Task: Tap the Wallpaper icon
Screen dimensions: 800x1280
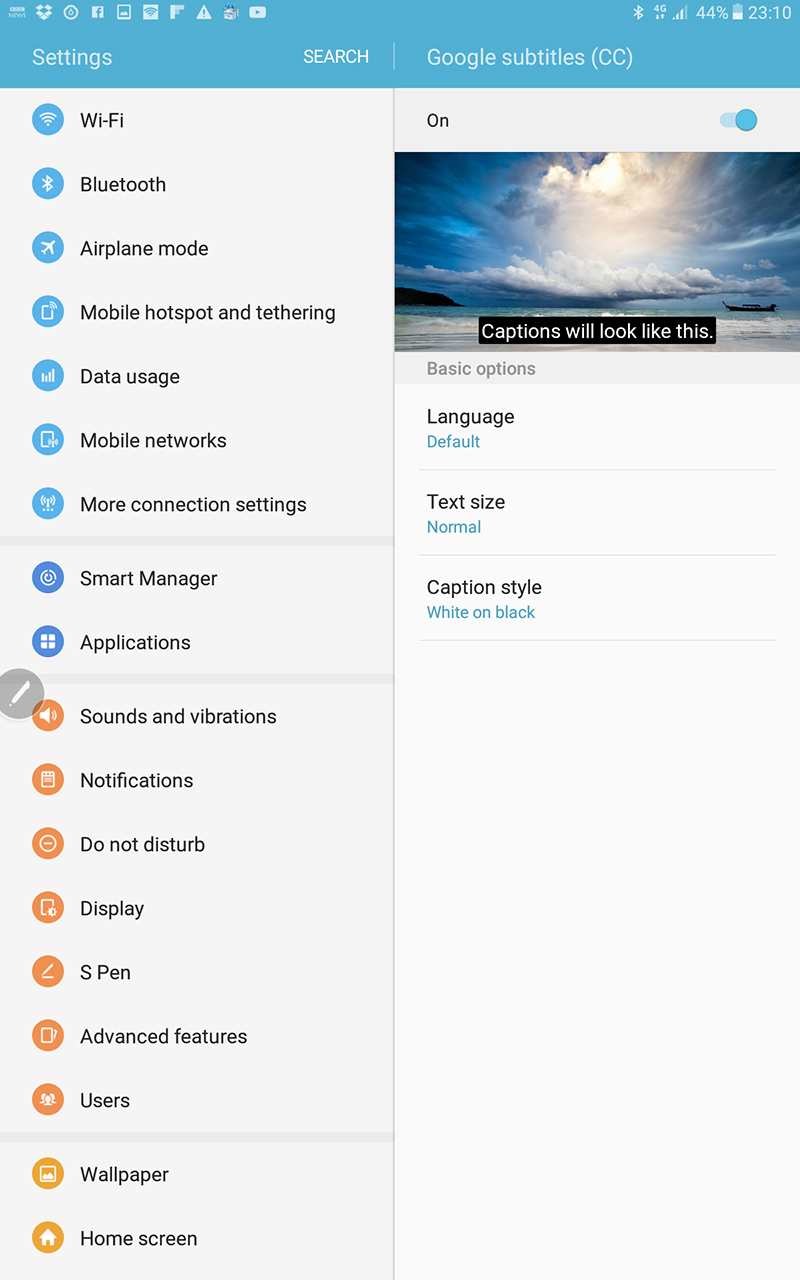Action: coord(48,1174)
